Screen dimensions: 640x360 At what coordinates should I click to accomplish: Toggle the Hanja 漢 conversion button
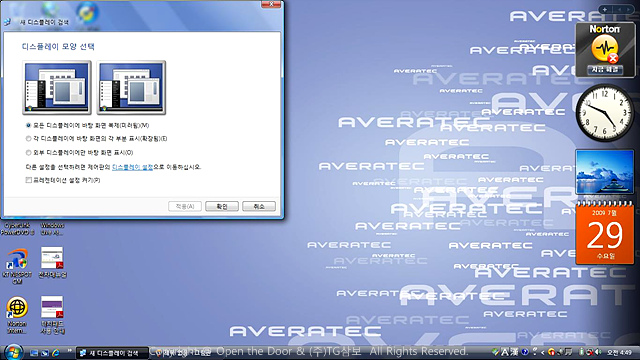[514, 352]
